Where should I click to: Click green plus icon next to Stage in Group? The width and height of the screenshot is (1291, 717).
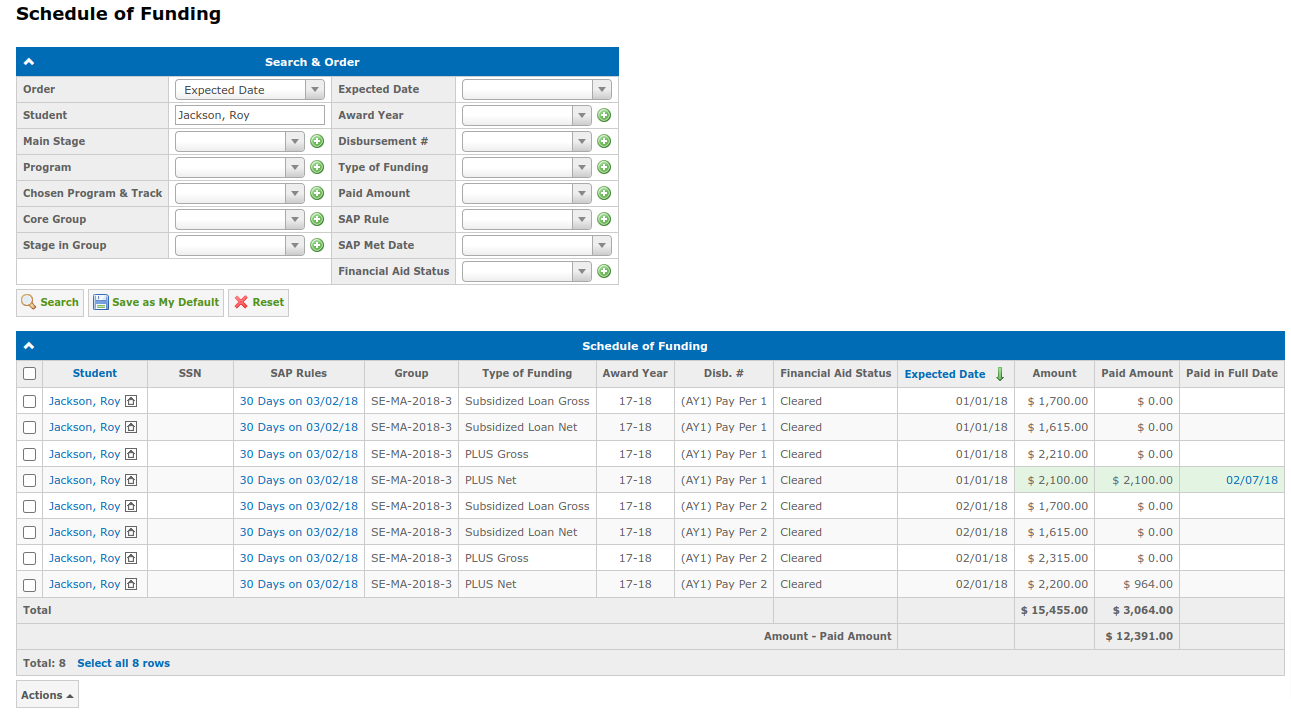tap(317, 245)
